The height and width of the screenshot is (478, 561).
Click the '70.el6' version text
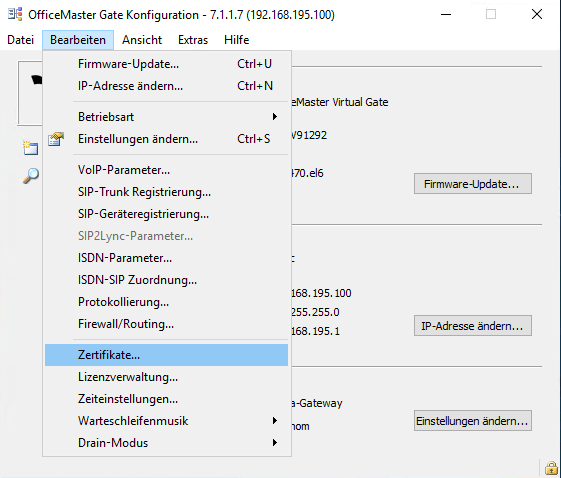[307, 173]
